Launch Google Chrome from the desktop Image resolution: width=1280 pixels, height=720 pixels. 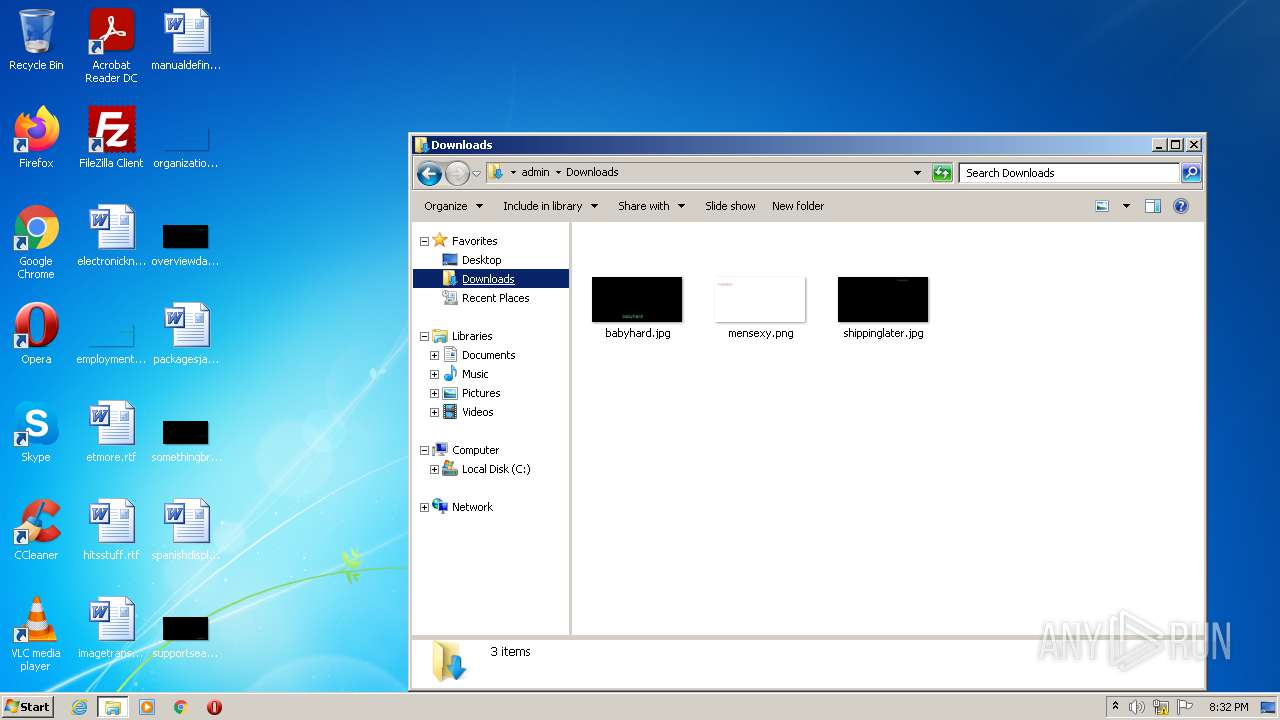click(x=36, y=241)
